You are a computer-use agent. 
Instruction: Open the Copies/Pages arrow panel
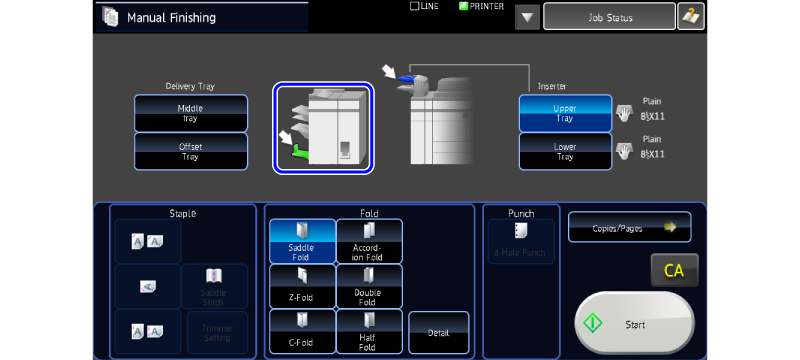630,227
